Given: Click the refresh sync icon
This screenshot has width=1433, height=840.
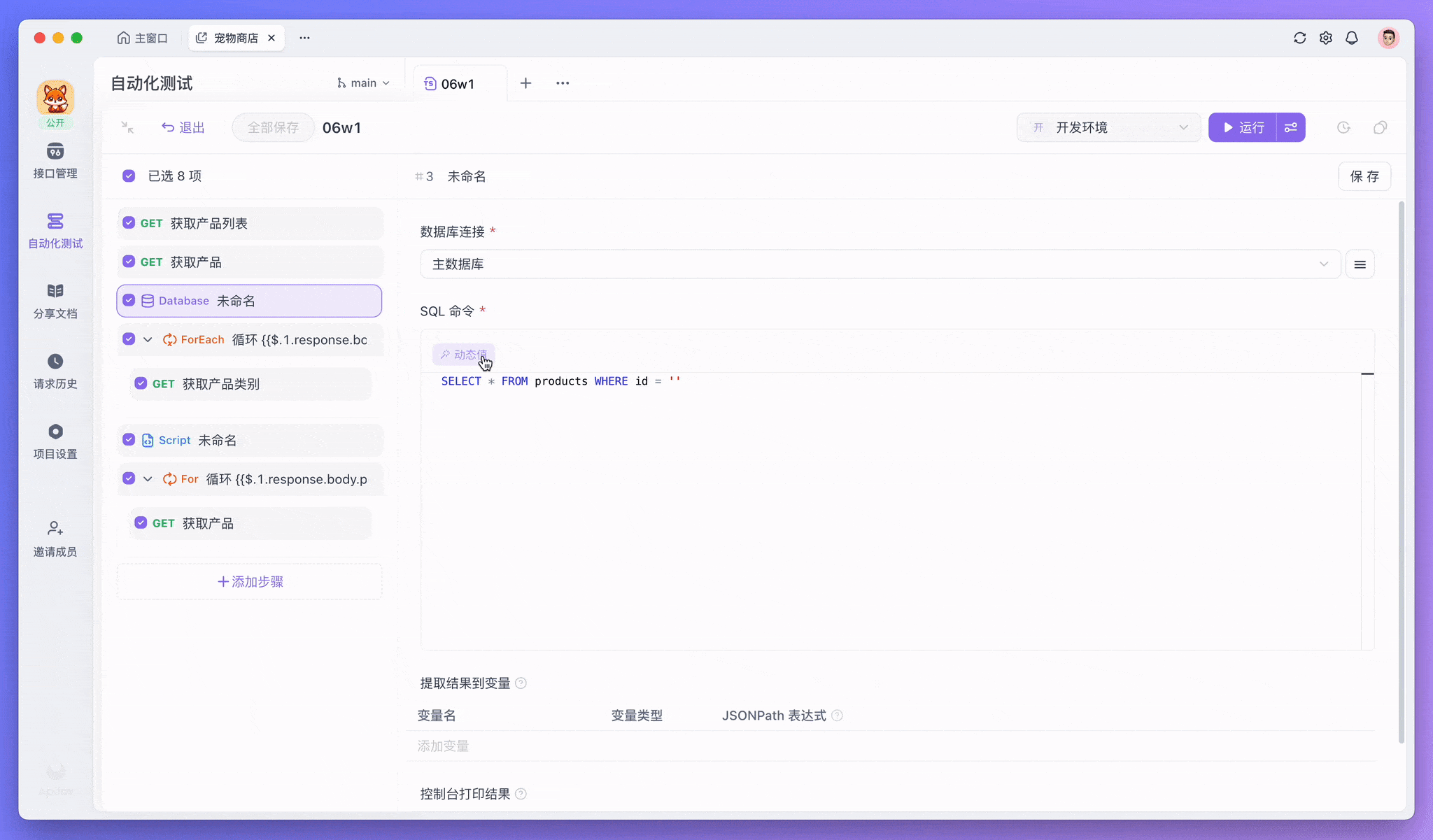Looking at the screenshot, I should click(x=1299, y=38).
